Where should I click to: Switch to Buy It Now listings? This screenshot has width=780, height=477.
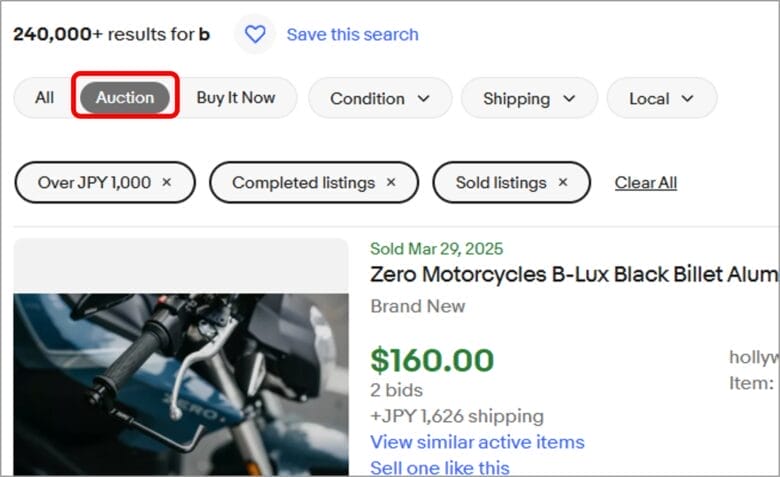[x=235, y=97]
